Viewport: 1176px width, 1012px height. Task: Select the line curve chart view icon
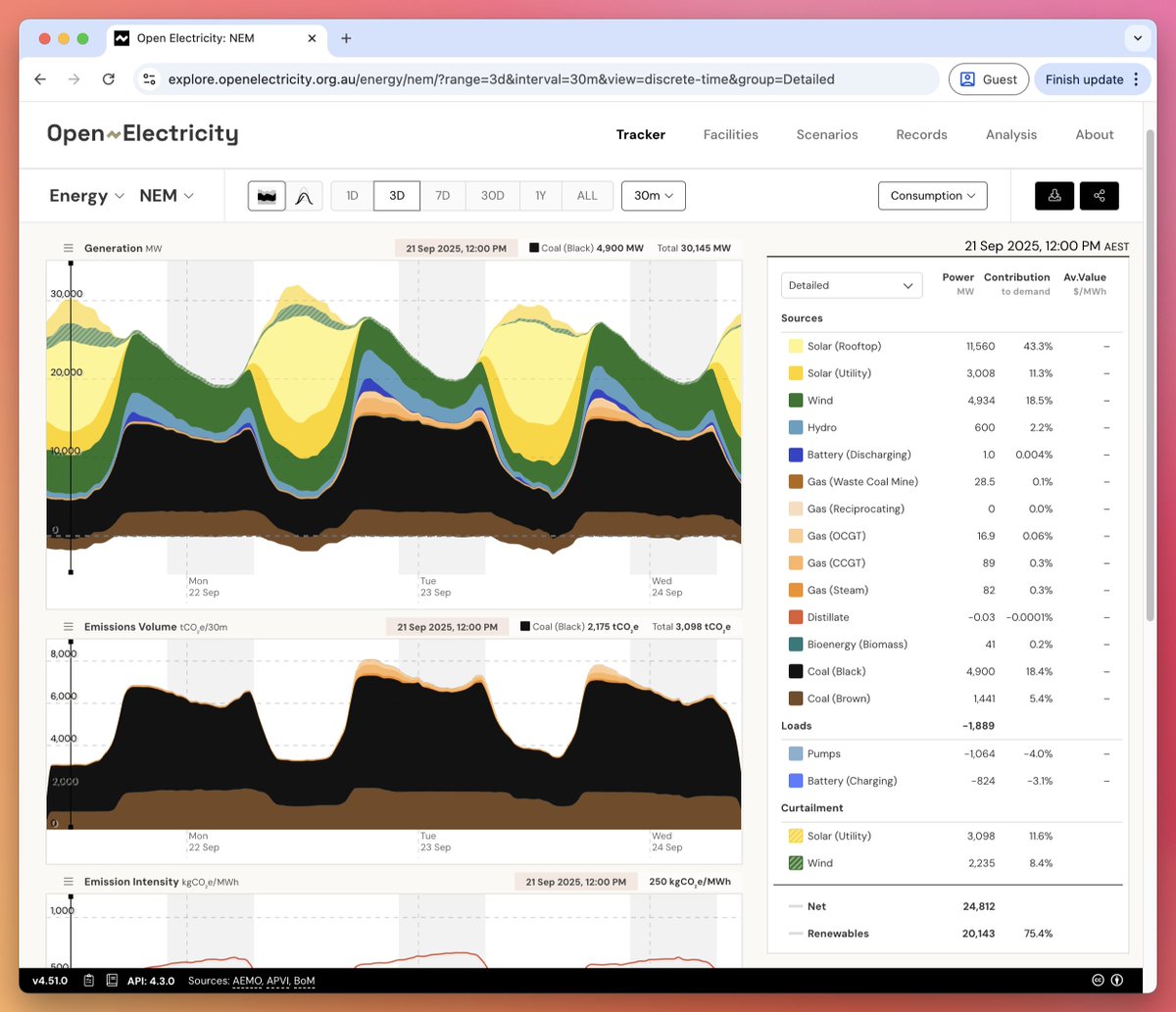[304, 196]
